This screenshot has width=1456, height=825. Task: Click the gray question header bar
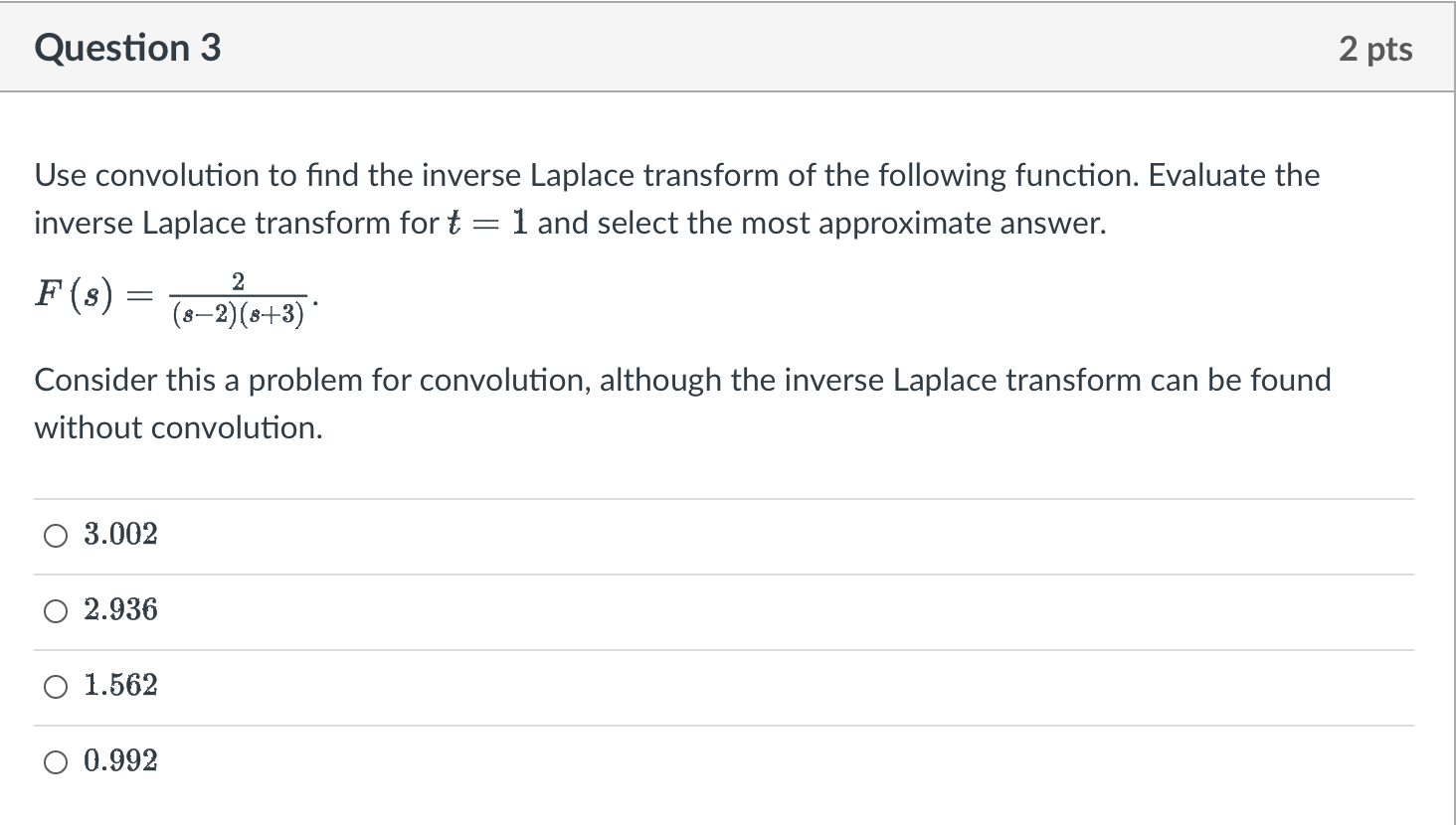click(x=728, y=48)
